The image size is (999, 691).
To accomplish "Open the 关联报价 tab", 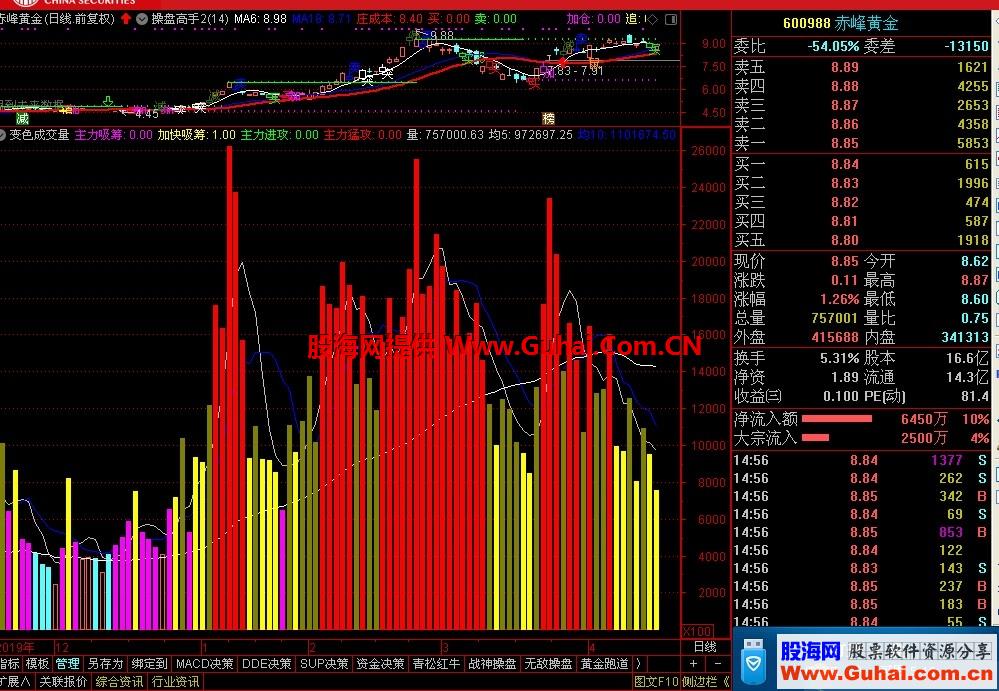I will tap(63, 681).
